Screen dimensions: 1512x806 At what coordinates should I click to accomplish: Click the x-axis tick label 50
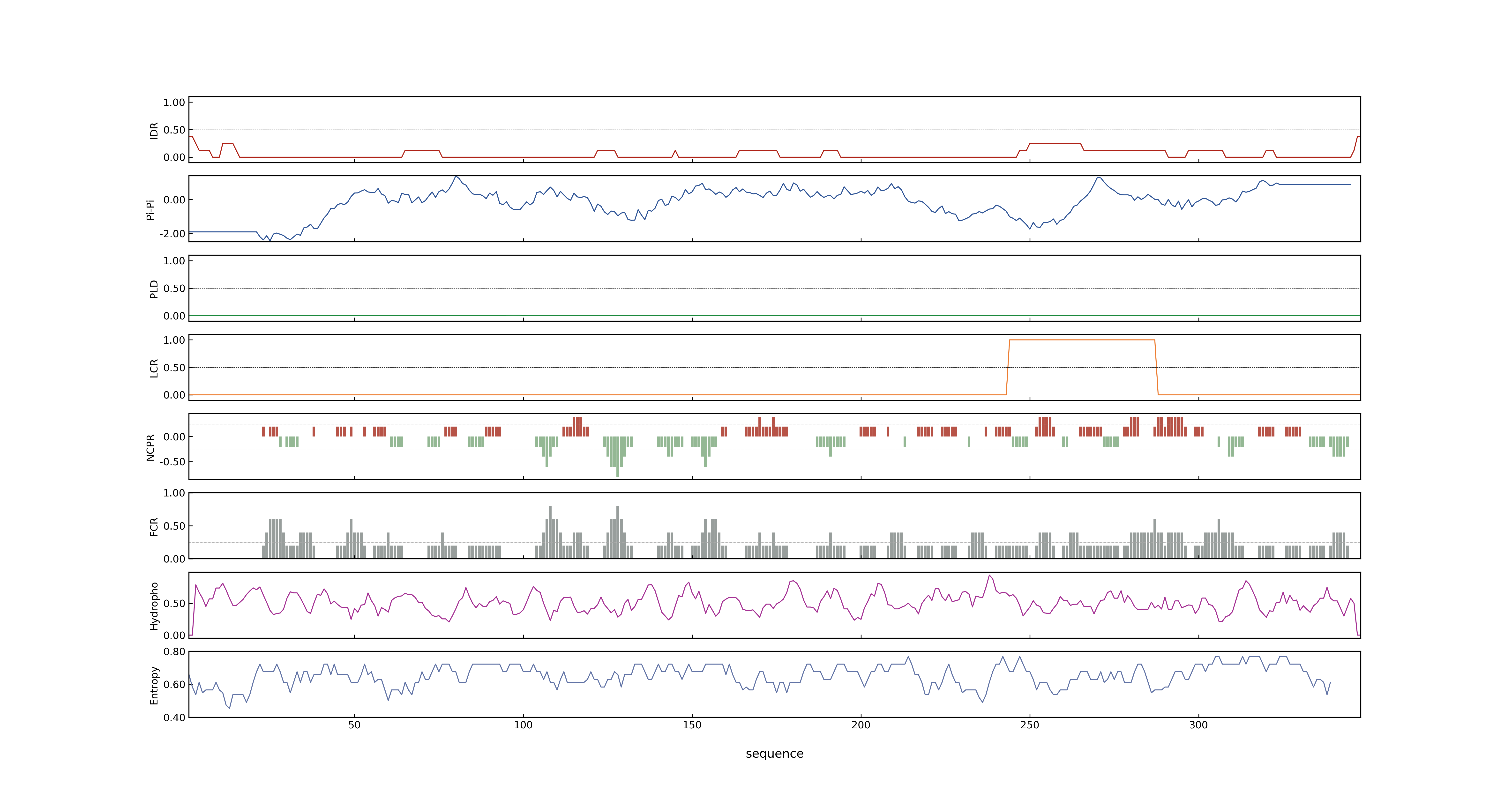coord(354,725)
